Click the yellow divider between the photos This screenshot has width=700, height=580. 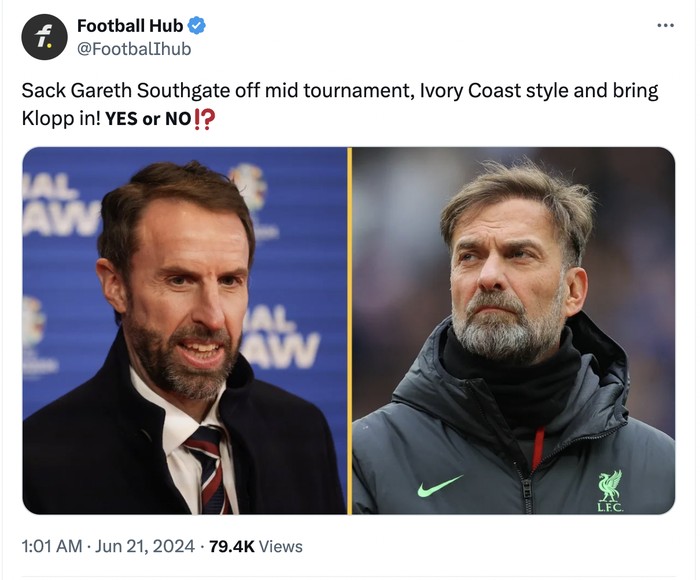(349, 330)
